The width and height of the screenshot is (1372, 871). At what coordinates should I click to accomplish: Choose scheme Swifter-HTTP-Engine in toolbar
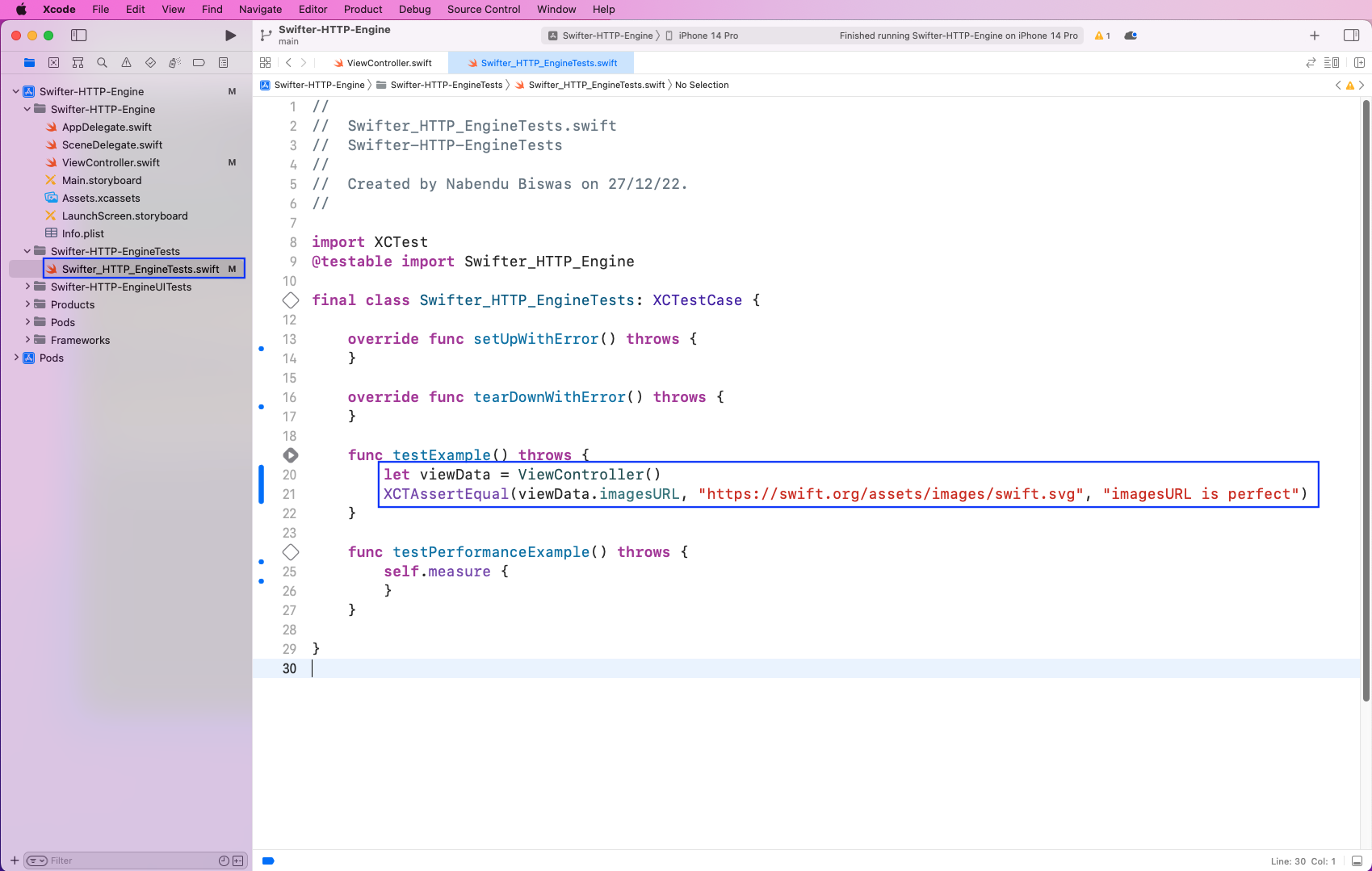pos(601,36)
